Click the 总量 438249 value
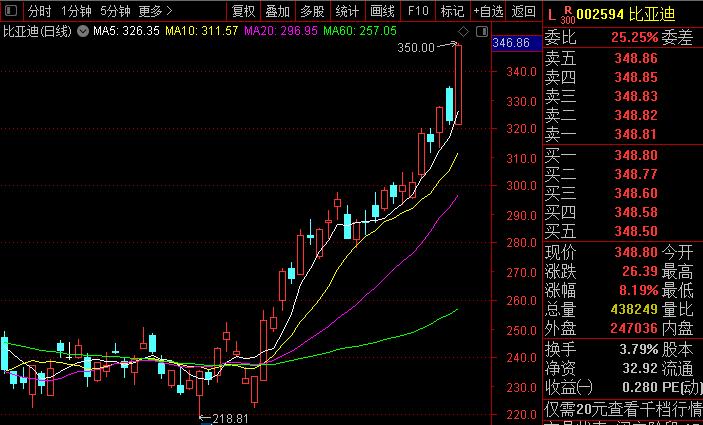The image size is (703, 425). tap(634, 310)
